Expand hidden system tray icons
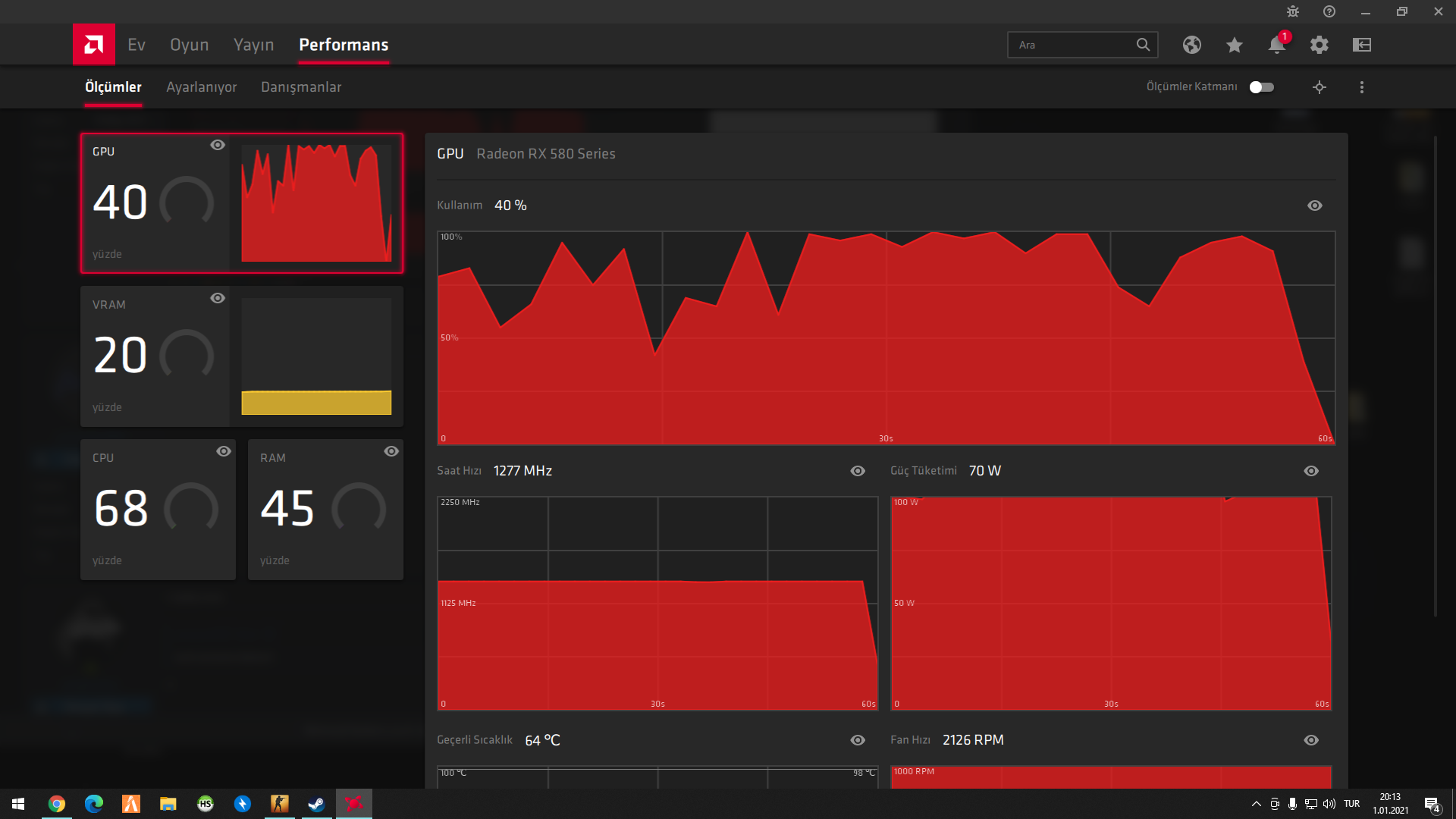Screen dimensions: 1456x819 coord(1257,804)
